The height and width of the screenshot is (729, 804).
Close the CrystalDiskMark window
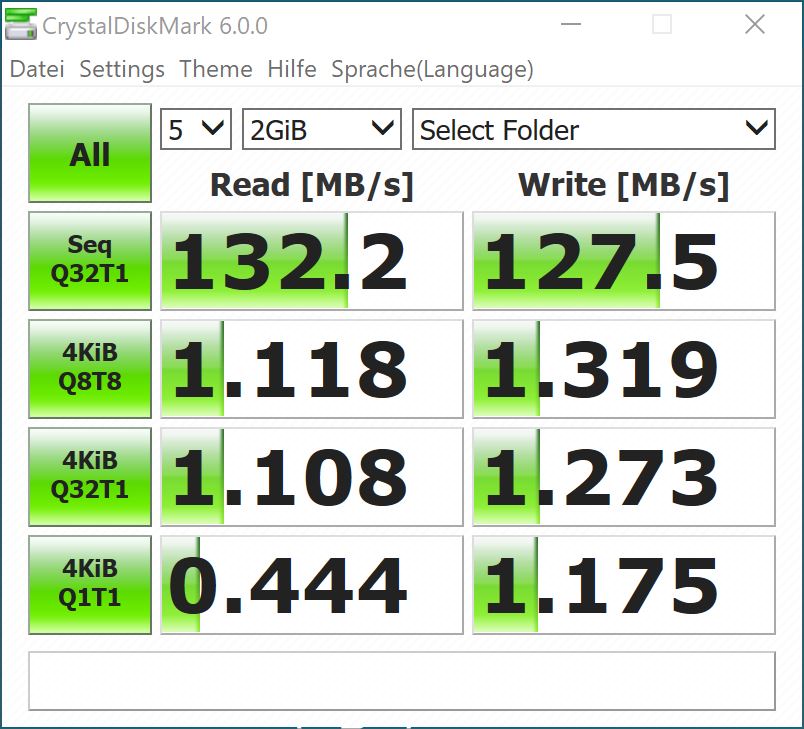click(x=754, y=24)
